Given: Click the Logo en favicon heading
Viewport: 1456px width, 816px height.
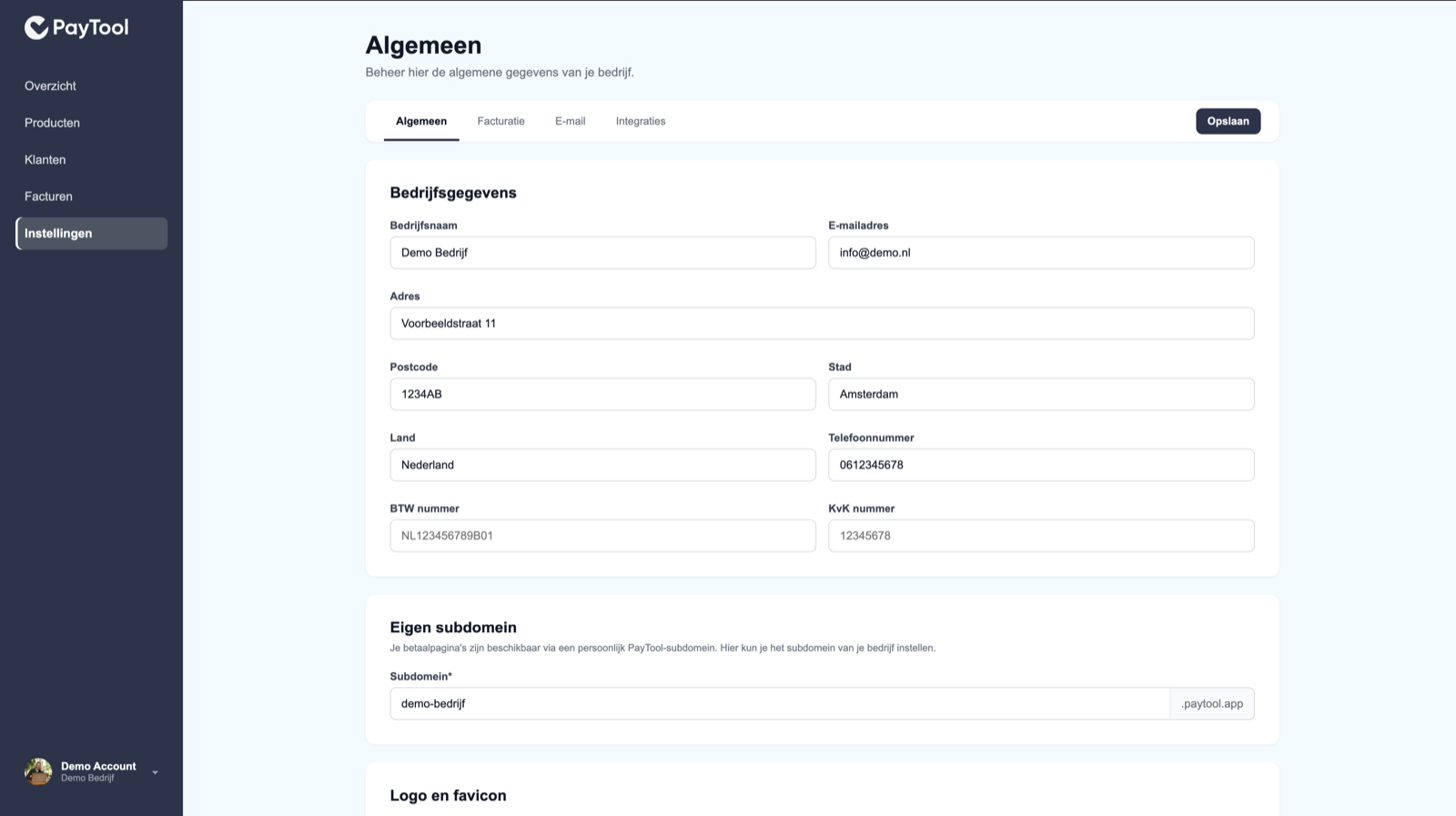Looking at the screenshot, I should point(448,795).
